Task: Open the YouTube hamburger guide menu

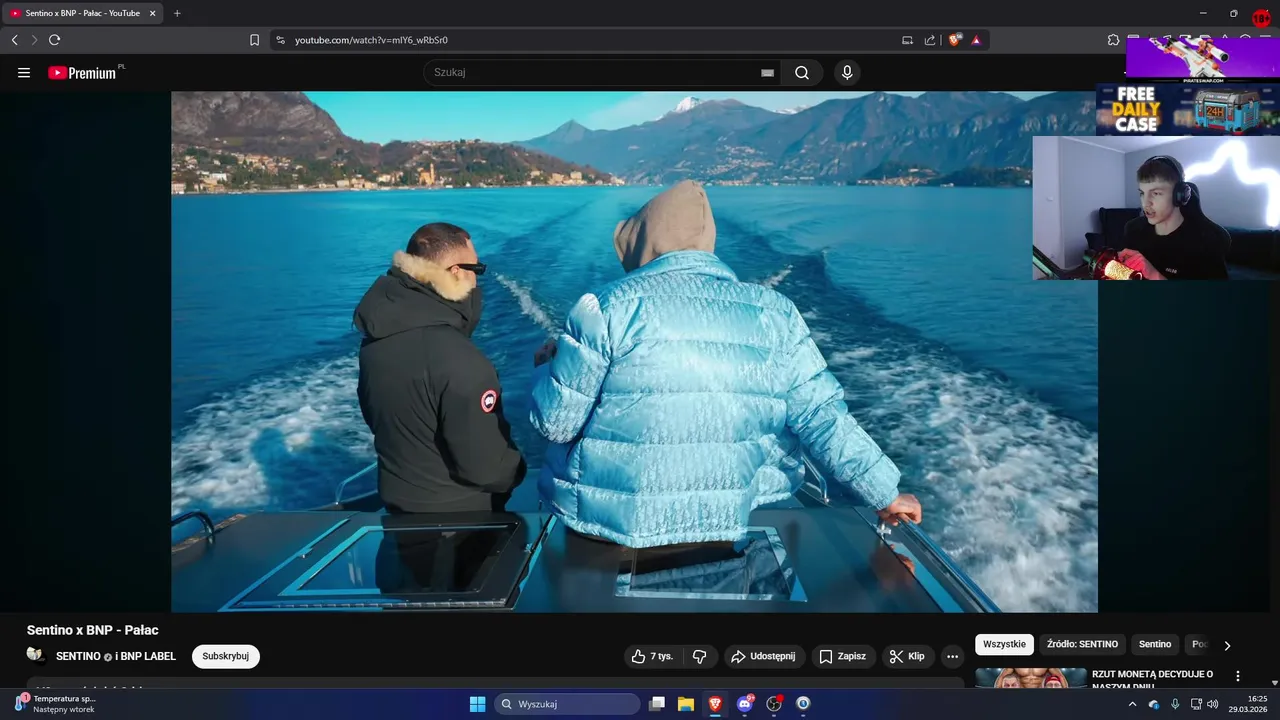Action: tap(24, 73)
